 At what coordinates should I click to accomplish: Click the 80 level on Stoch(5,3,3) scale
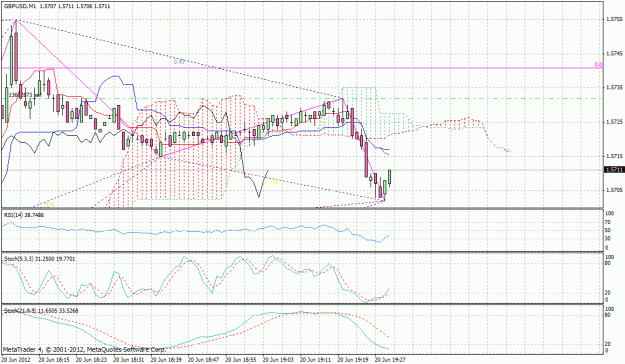tap(608, 264)
